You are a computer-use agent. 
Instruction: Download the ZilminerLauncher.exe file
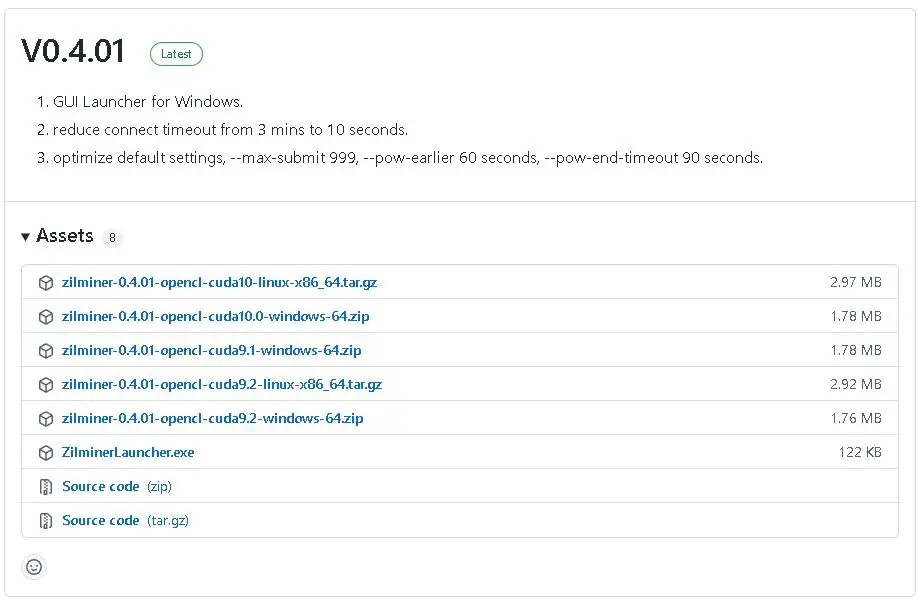click(x=128, y=452)
